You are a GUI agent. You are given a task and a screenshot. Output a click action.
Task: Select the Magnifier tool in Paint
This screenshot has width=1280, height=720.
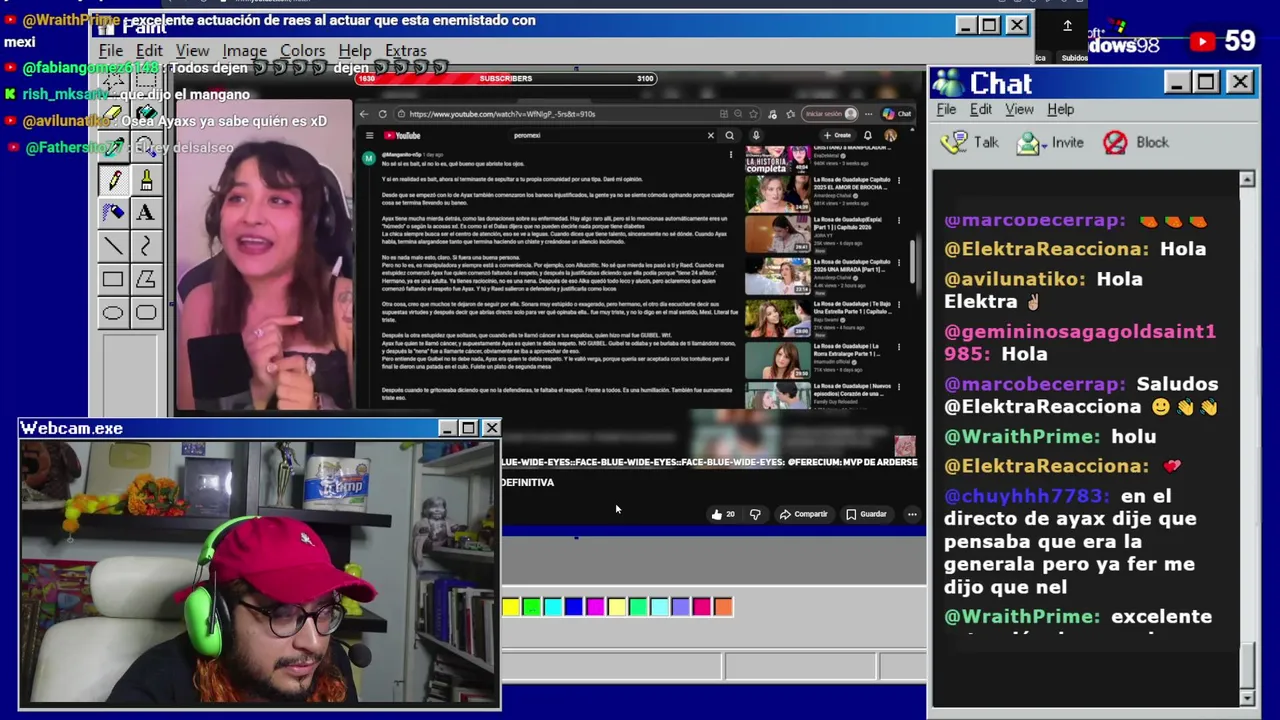[x=146, y=147]
